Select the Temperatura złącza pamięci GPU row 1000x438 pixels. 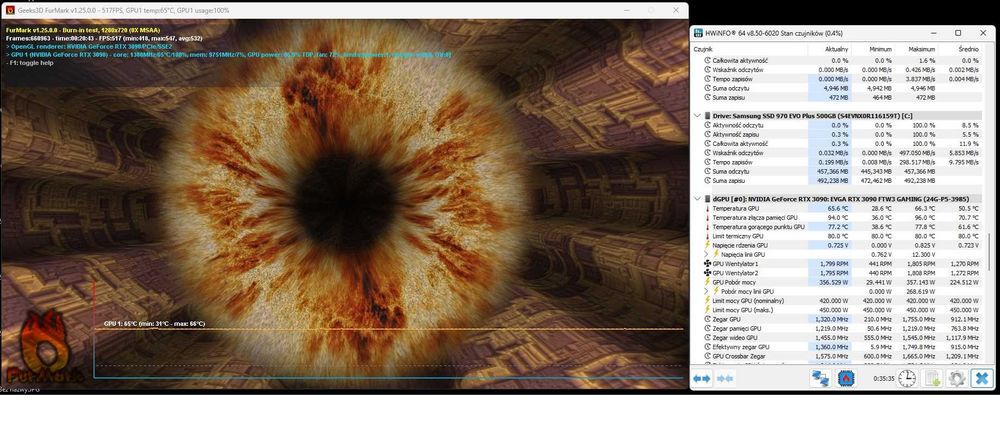tap(837, 217)
